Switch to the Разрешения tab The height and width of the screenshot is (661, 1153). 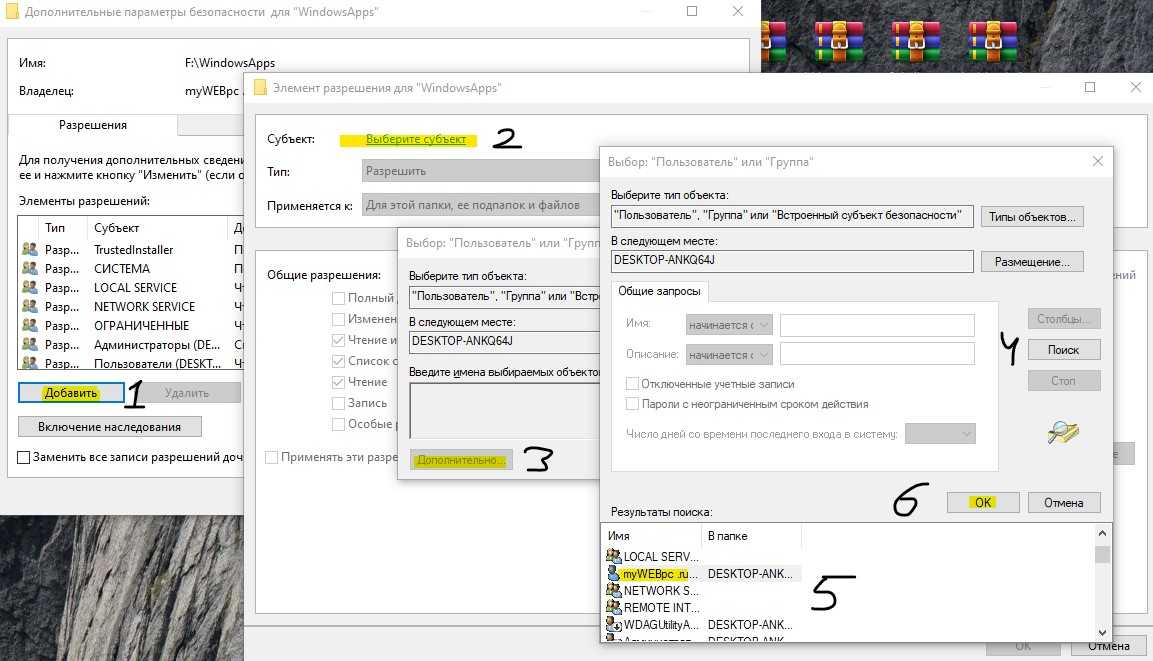tap(92, 125)
